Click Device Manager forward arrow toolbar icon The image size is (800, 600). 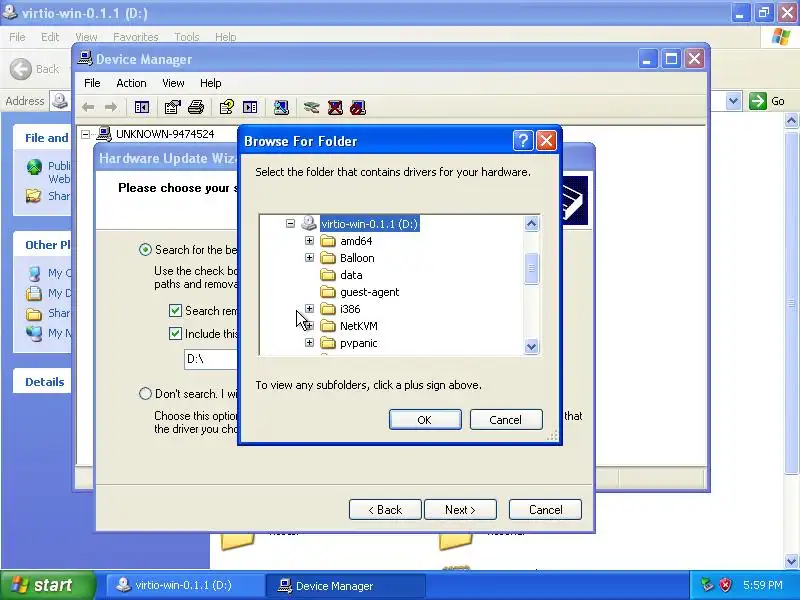[x=111, y=107]
